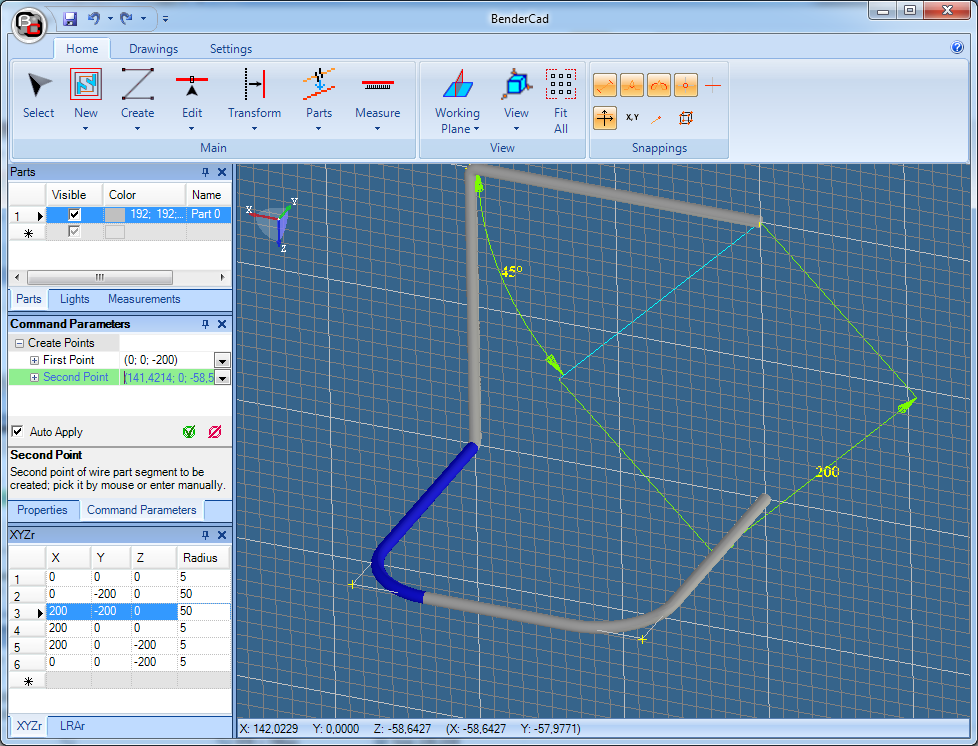Switch to the Properties tab
This screenshot has width=978, height=746.
[x=42, y=510]
